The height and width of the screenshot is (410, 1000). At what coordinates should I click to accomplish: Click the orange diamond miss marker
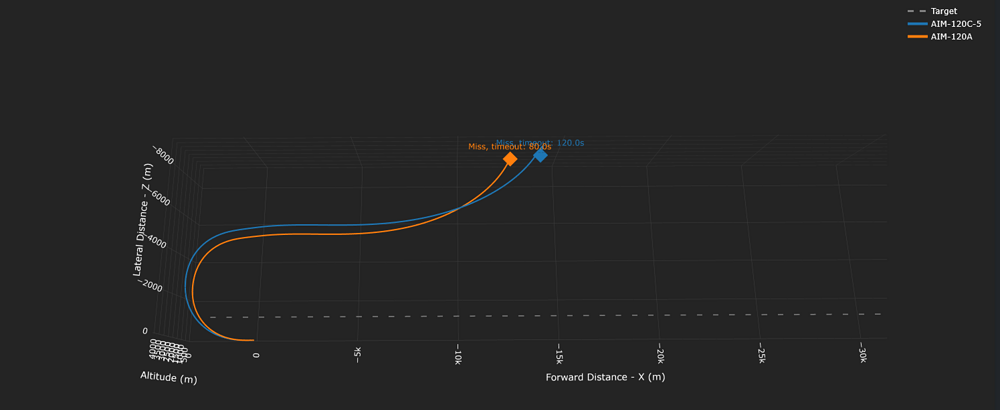click(x=510, y=159)
